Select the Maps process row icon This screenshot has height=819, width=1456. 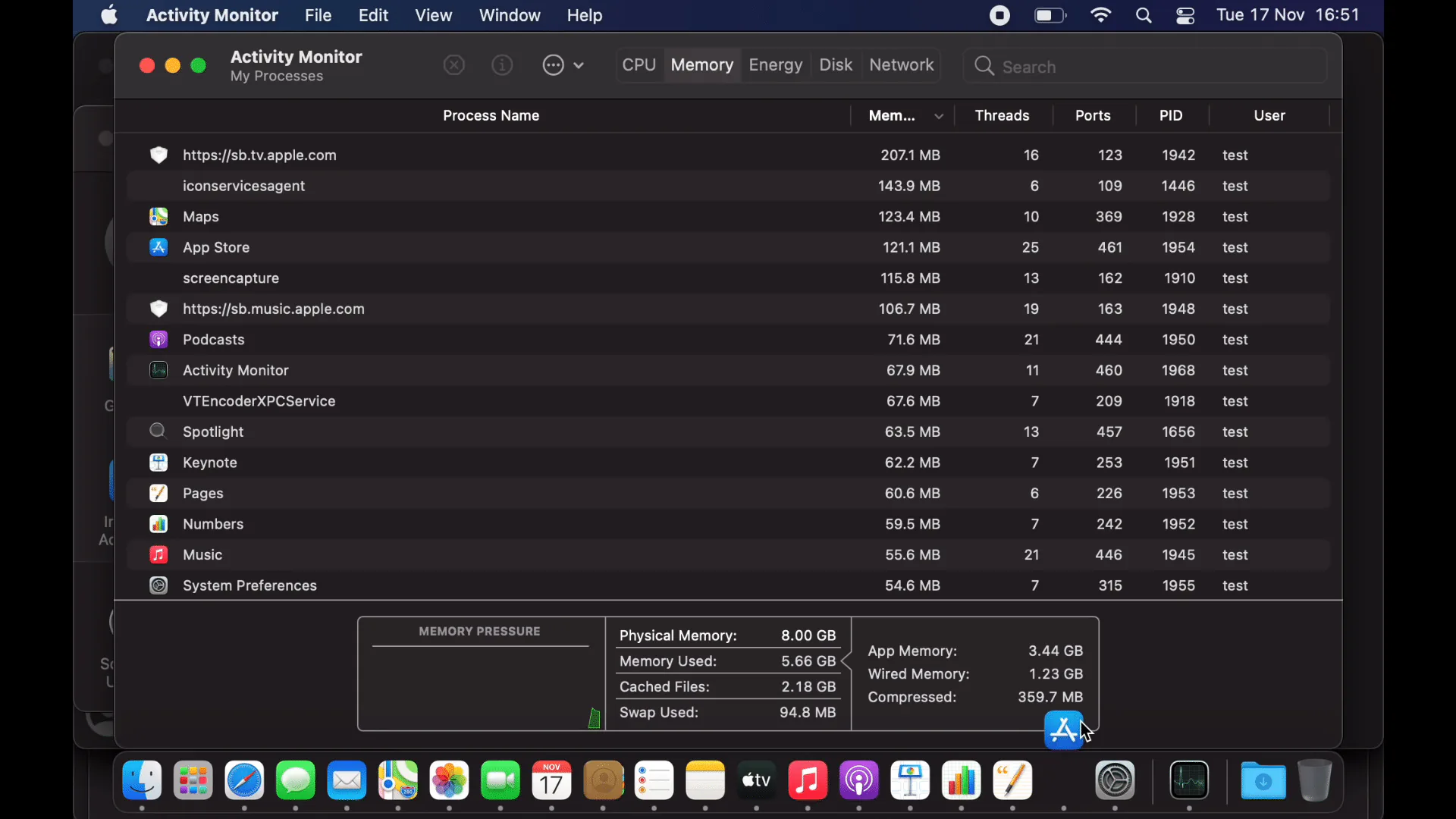point(158,217)
